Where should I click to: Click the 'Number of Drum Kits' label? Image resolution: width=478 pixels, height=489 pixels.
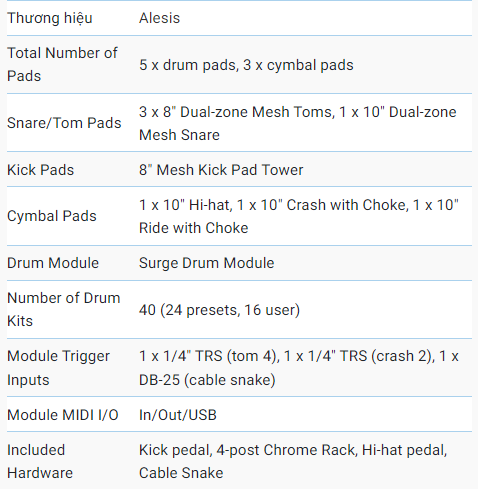point(63,309)
